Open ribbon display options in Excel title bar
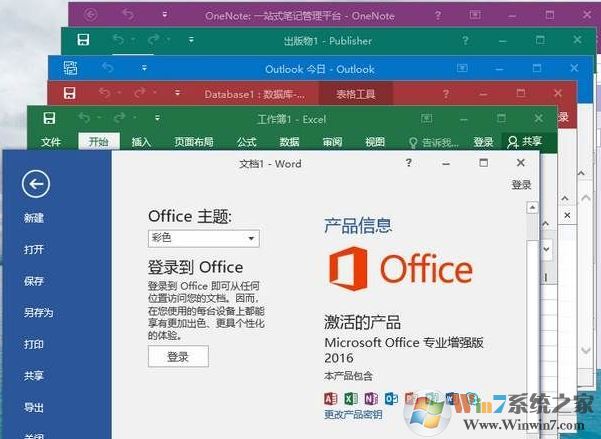This screenshot has height=439, width=601. (427, 118)
